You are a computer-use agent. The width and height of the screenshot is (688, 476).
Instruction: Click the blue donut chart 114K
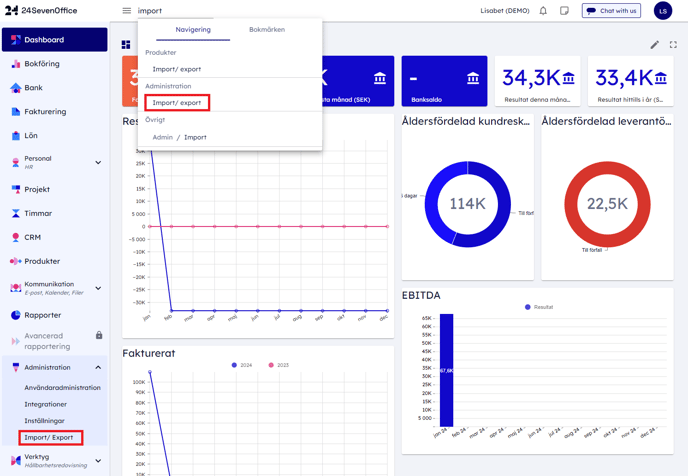coord(467,204)
